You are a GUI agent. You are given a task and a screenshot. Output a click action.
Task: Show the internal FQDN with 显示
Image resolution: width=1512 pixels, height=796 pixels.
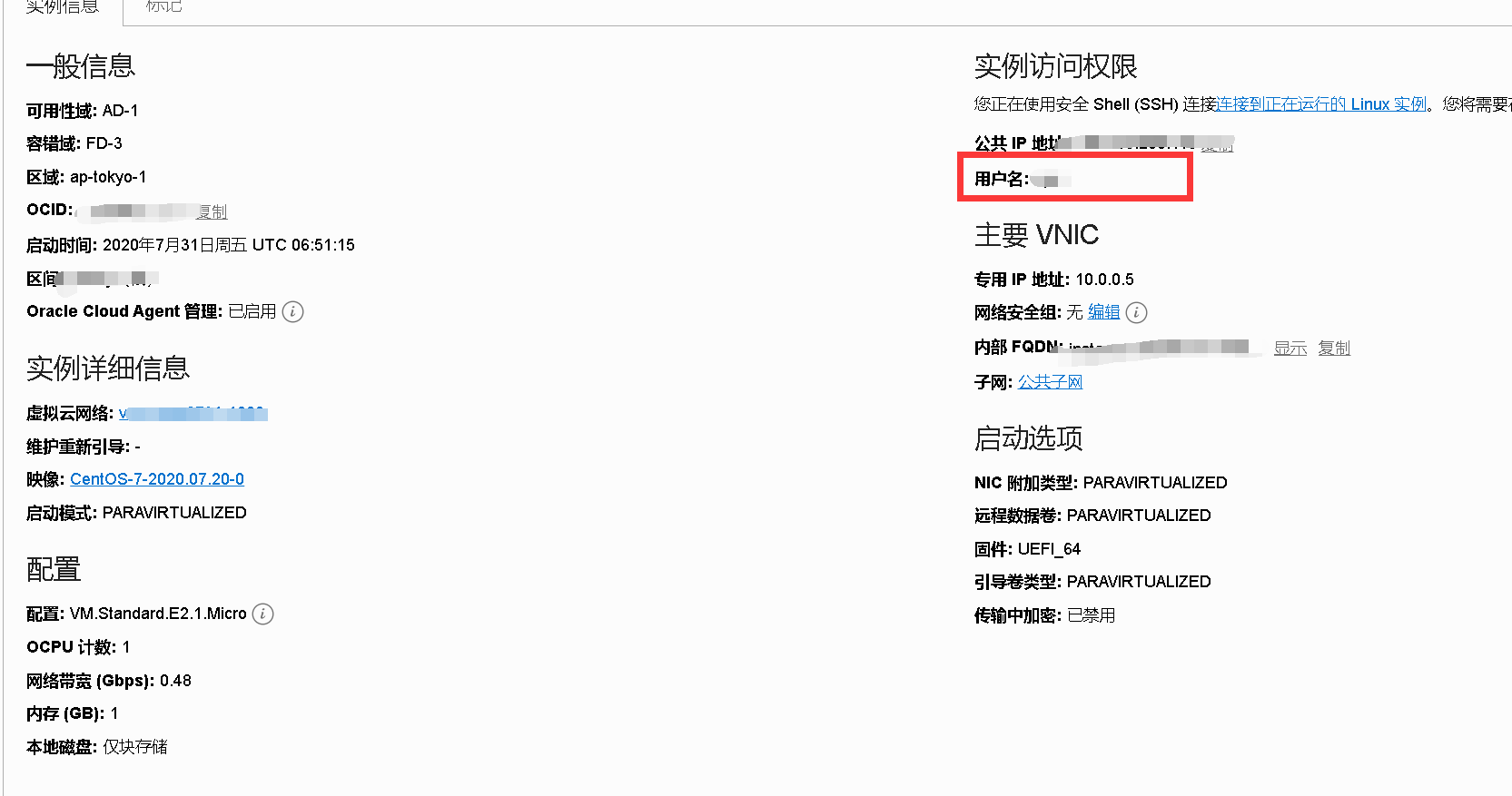[1290, 348]
